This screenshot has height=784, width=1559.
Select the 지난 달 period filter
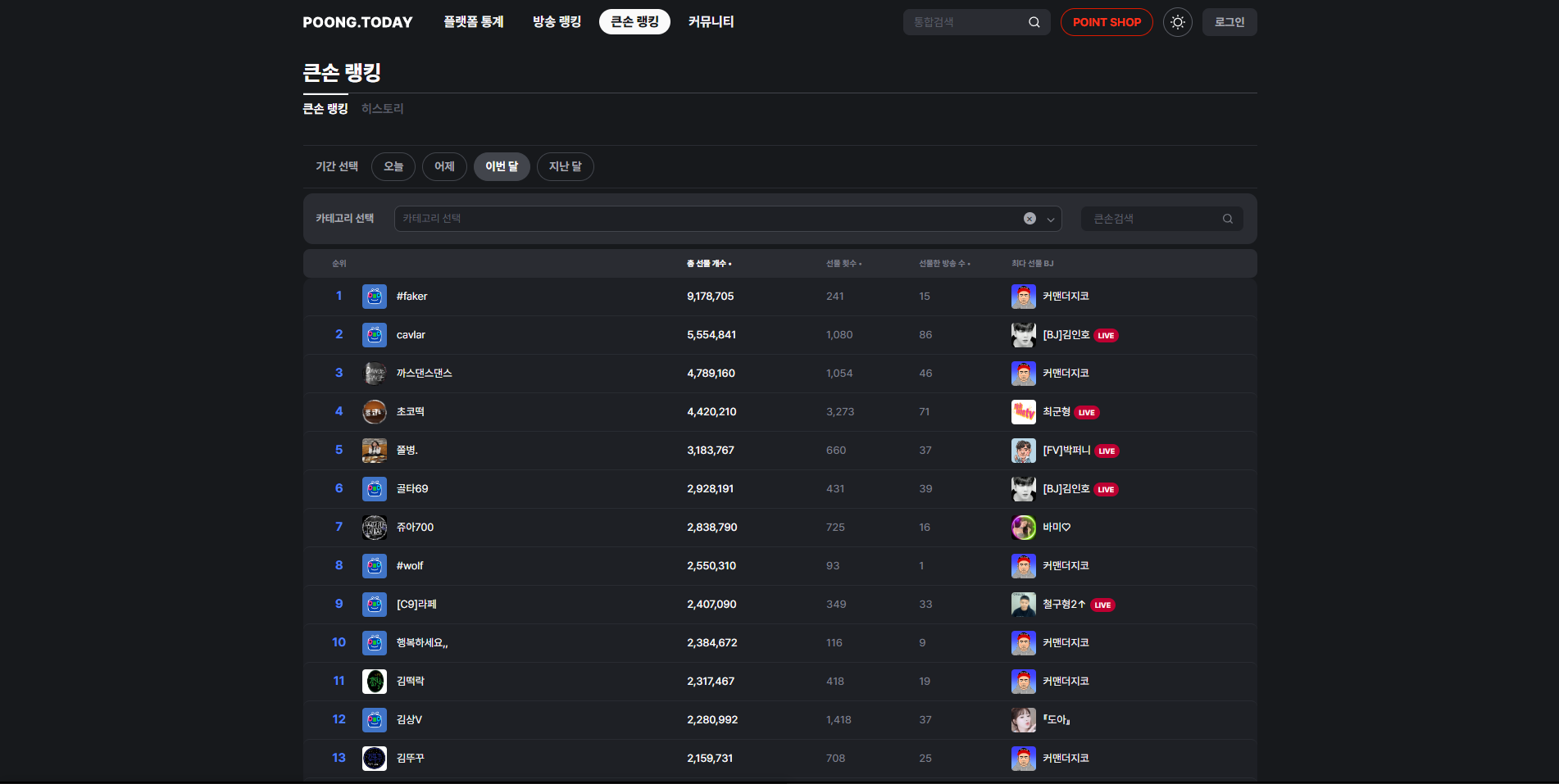(565, 167)
